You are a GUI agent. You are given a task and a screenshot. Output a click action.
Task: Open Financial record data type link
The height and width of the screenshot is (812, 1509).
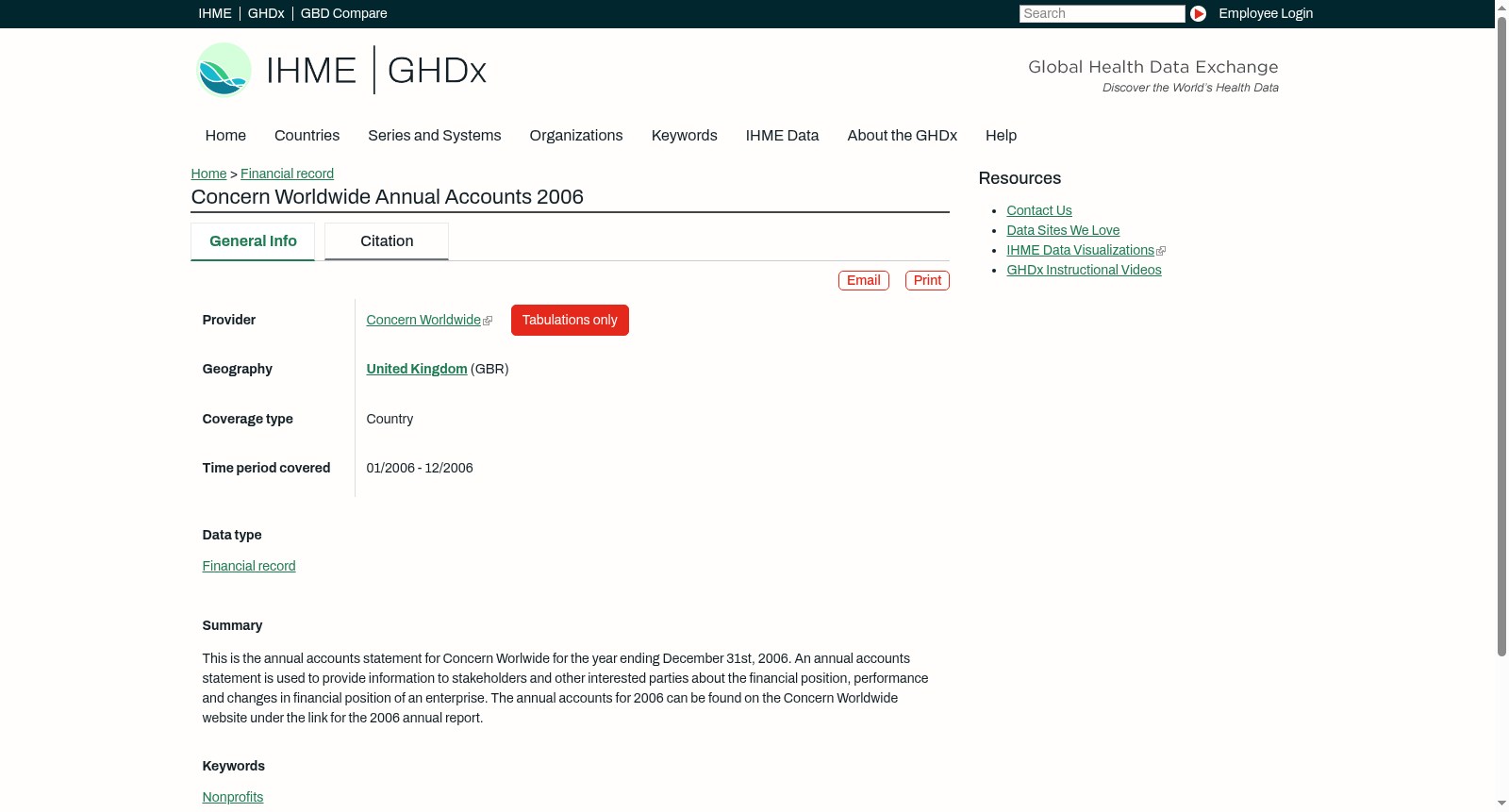coord(249,567)
